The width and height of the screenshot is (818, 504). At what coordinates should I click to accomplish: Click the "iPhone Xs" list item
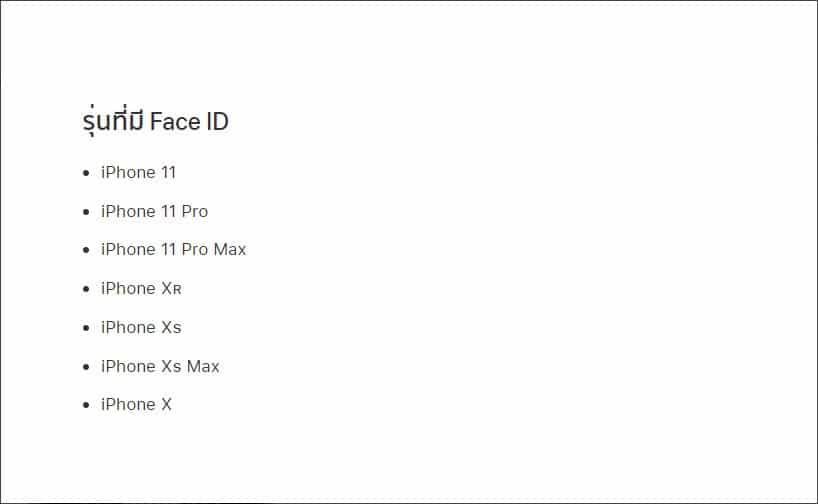click(141, 327)
